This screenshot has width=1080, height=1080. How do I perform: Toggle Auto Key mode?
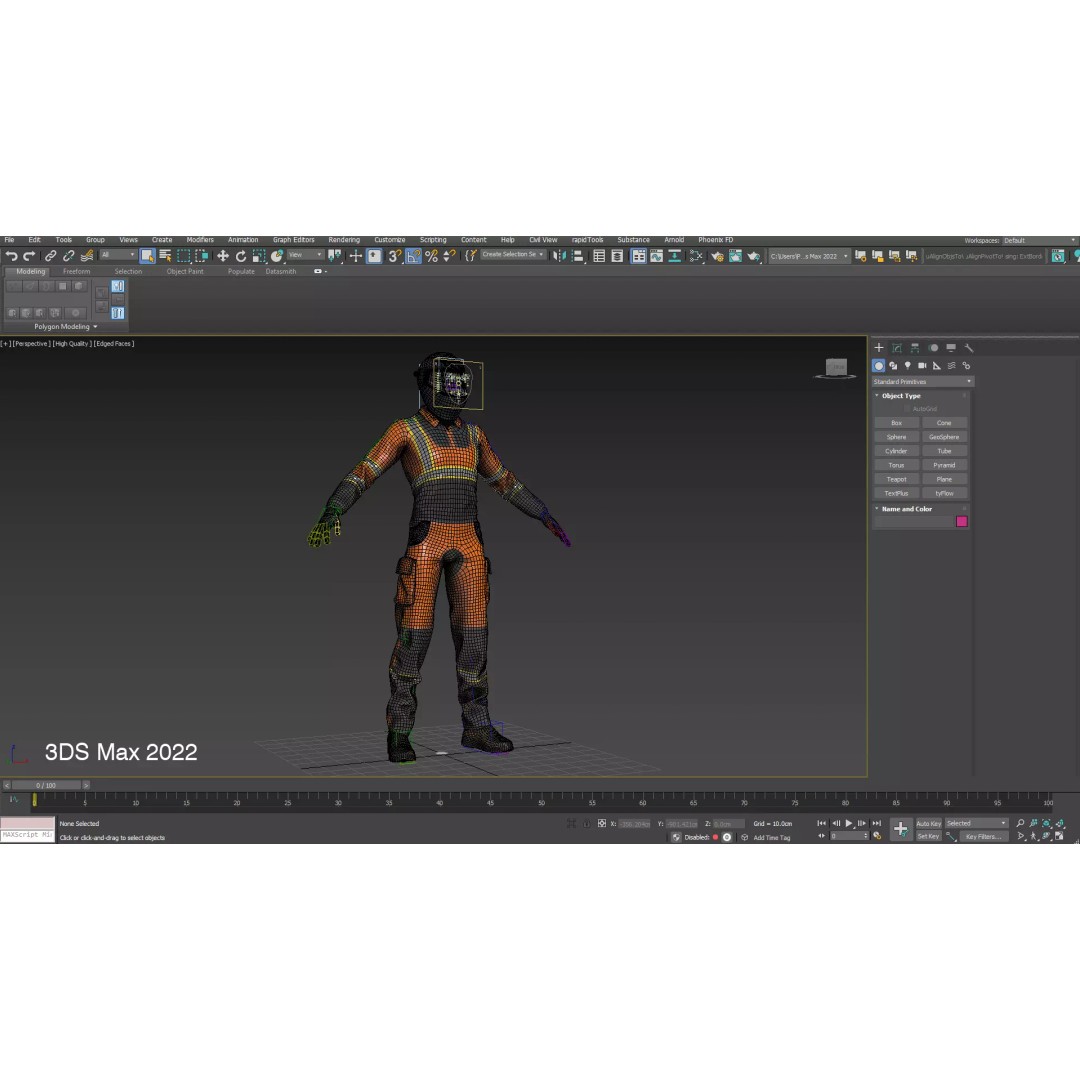coord(928,824)
